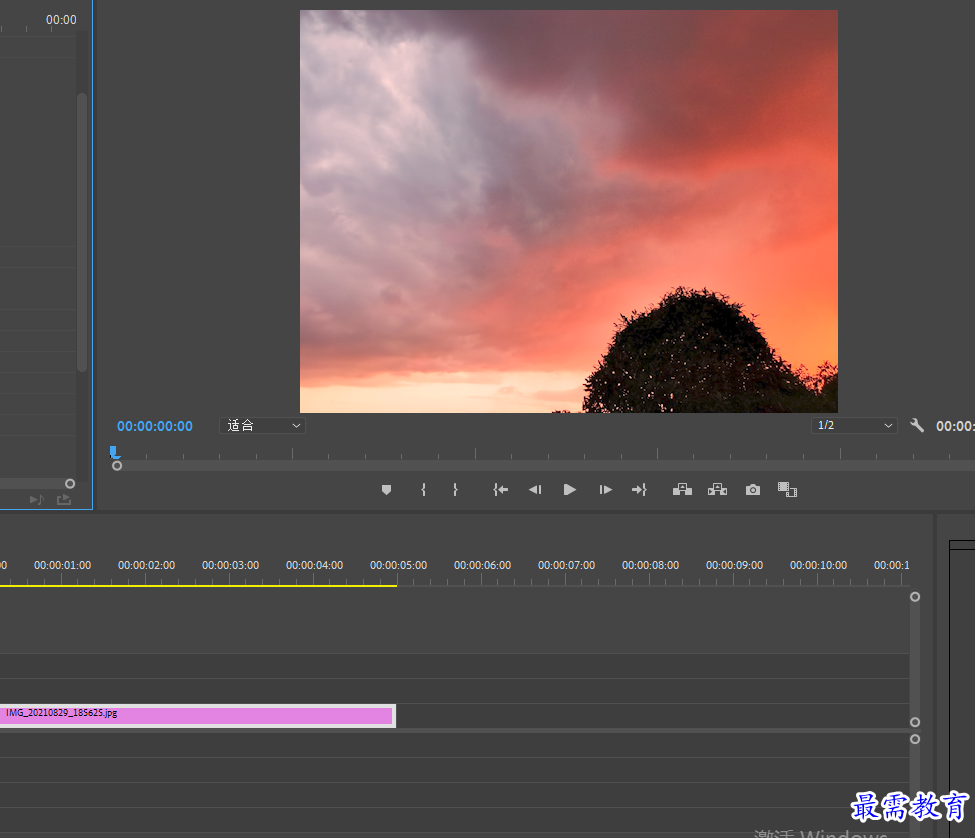Click the Lift button
975x838 pixels.
[682, 490]
